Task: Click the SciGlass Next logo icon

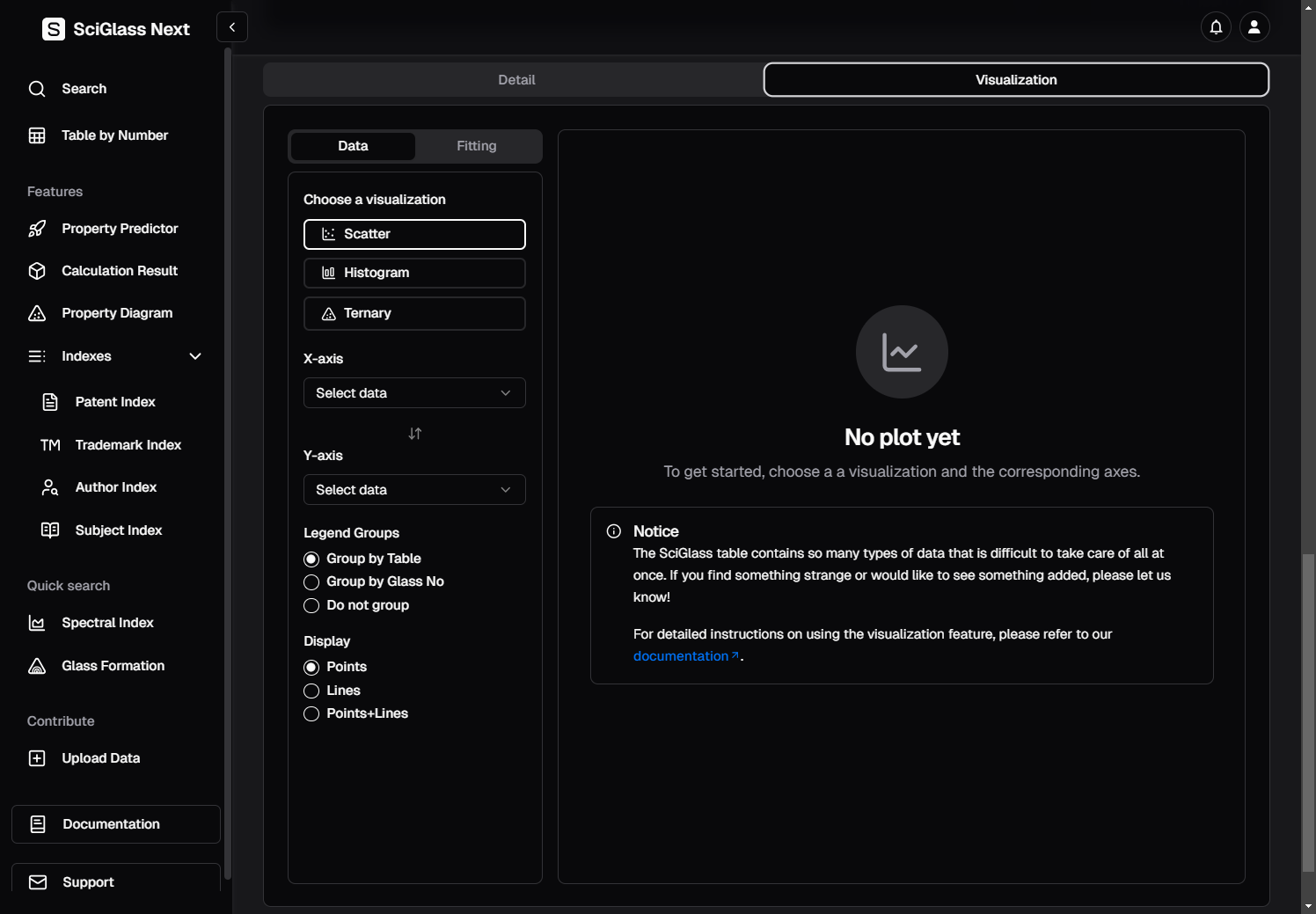Action: (54, 29)
